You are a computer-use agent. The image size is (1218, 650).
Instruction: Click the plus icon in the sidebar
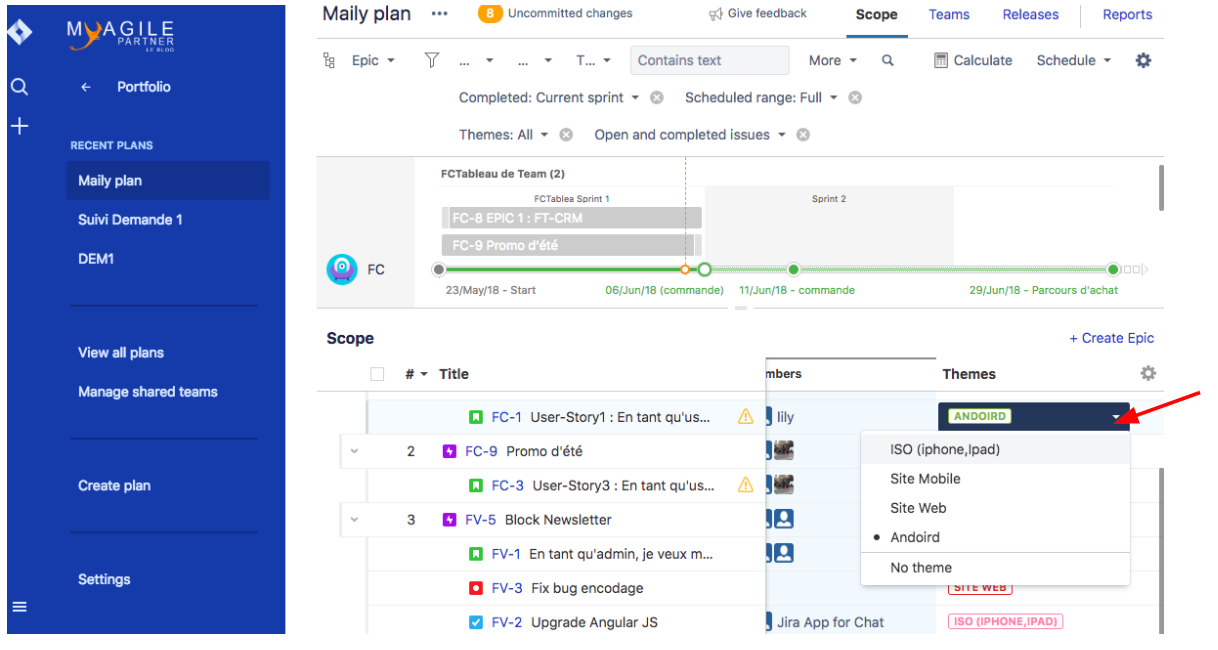[19, 126]
